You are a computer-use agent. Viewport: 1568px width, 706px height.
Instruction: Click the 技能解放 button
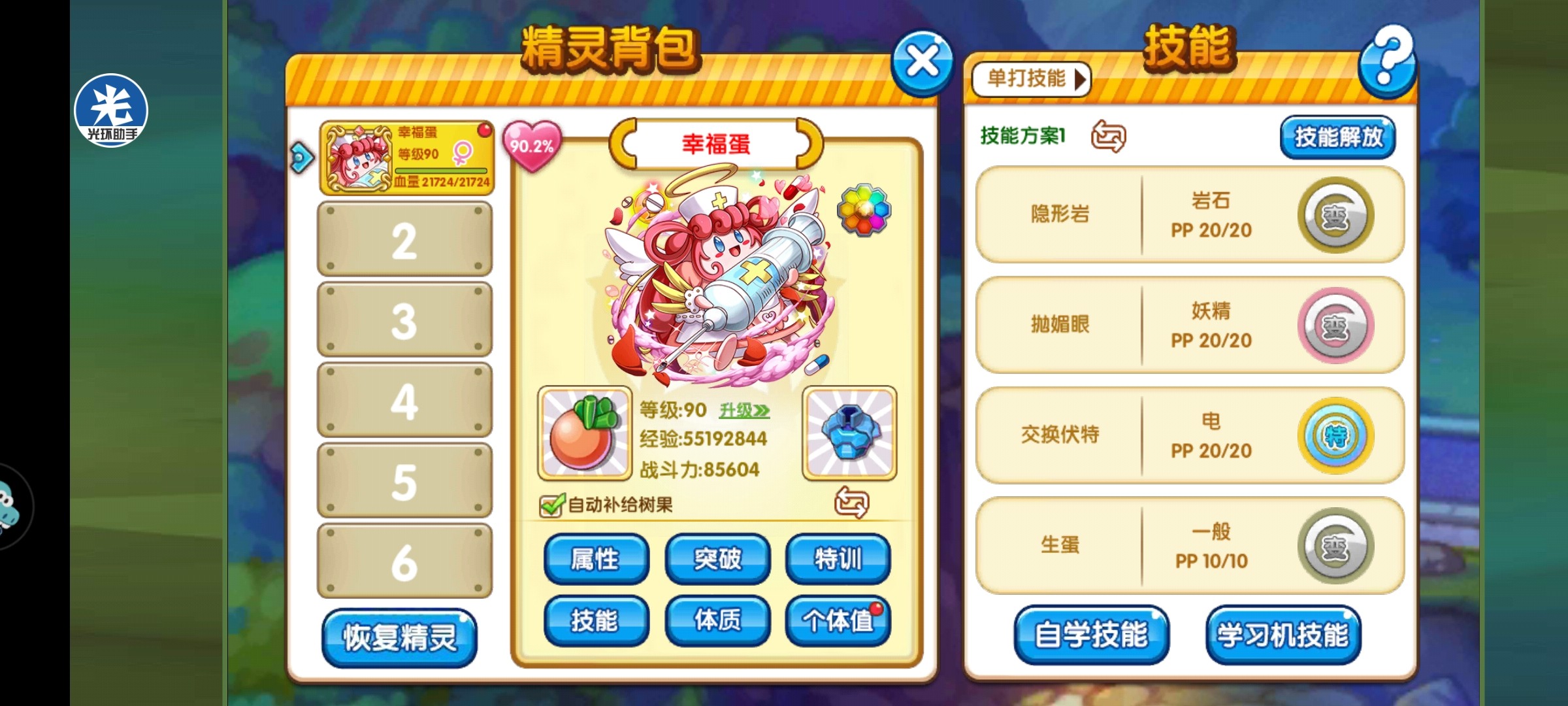pos(1338,137)
